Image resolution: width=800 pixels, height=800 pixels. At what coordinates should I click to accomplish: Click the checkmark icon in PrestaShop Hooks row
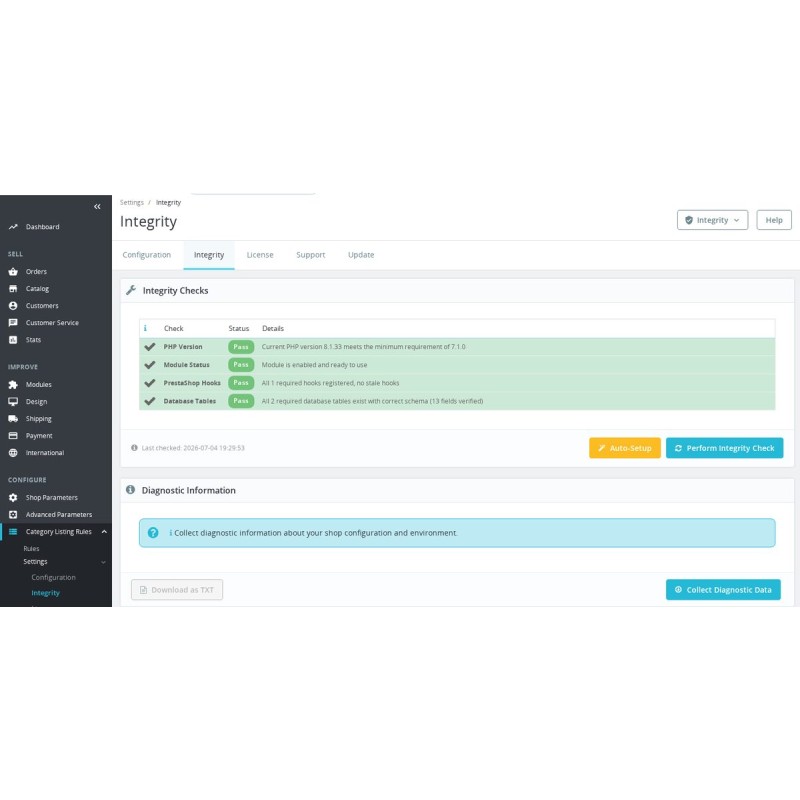(x=149, y=383)
